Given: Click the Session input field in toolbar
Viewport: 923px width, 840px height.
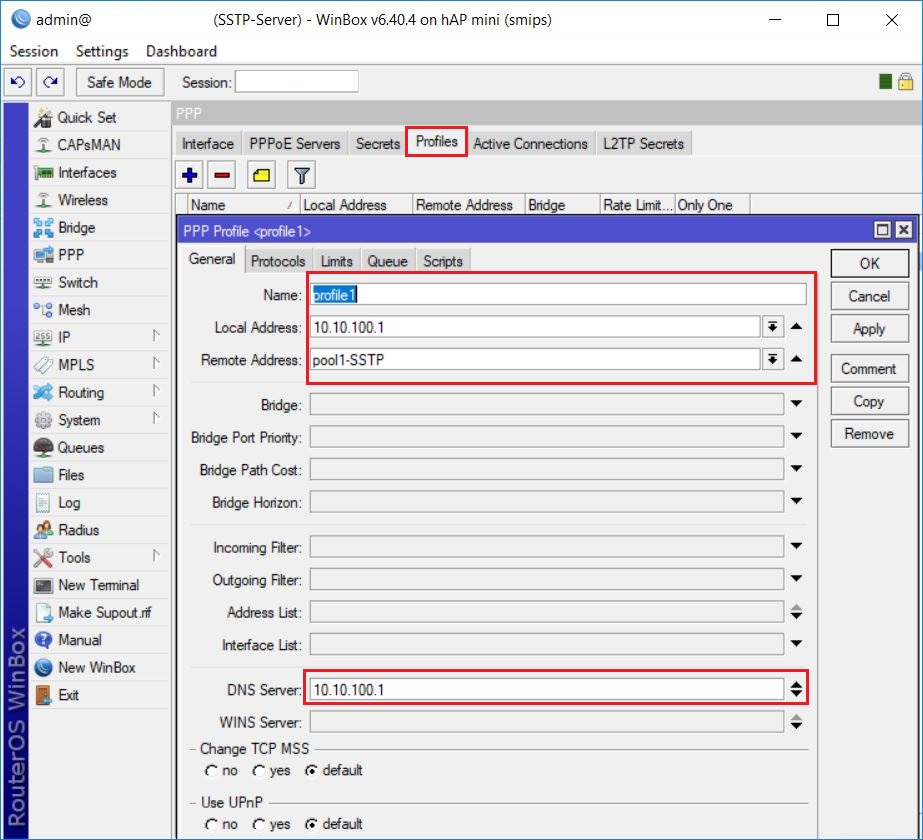Looking at the screenshot, I should pyautogui.click(x=297, y=82).
